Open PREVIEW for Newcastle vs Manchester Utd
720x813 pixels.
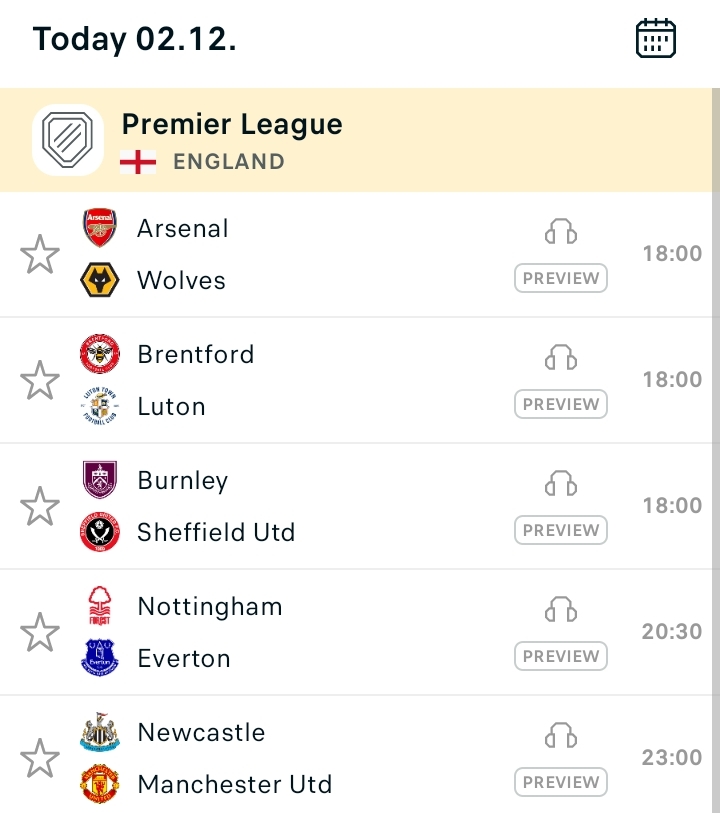[561, 782]
